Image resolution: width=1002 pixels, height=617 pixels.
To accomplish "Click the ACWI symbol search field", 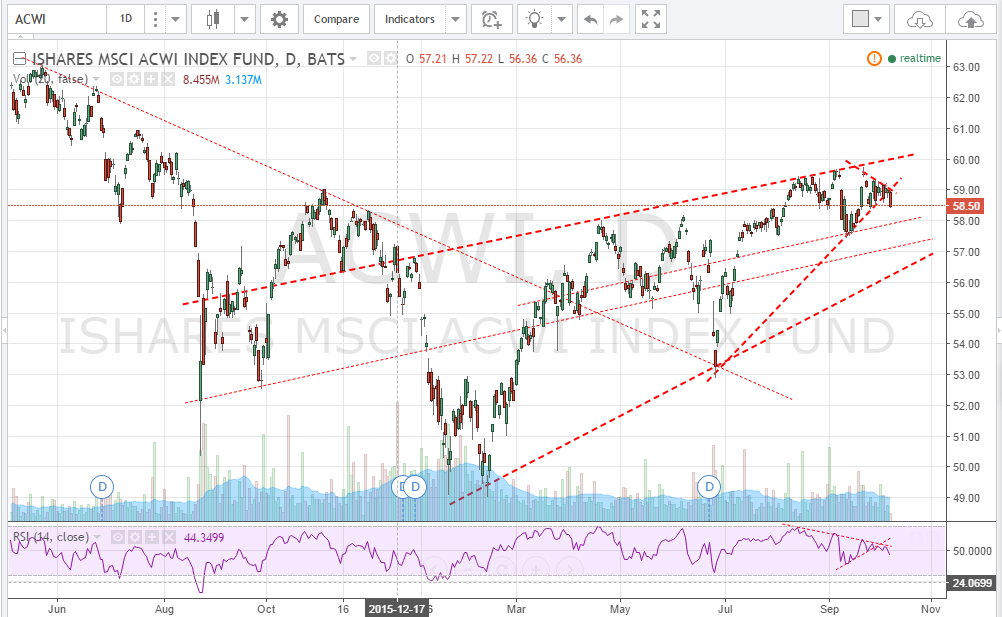I will pyautogui.click(x=56, y=19).
